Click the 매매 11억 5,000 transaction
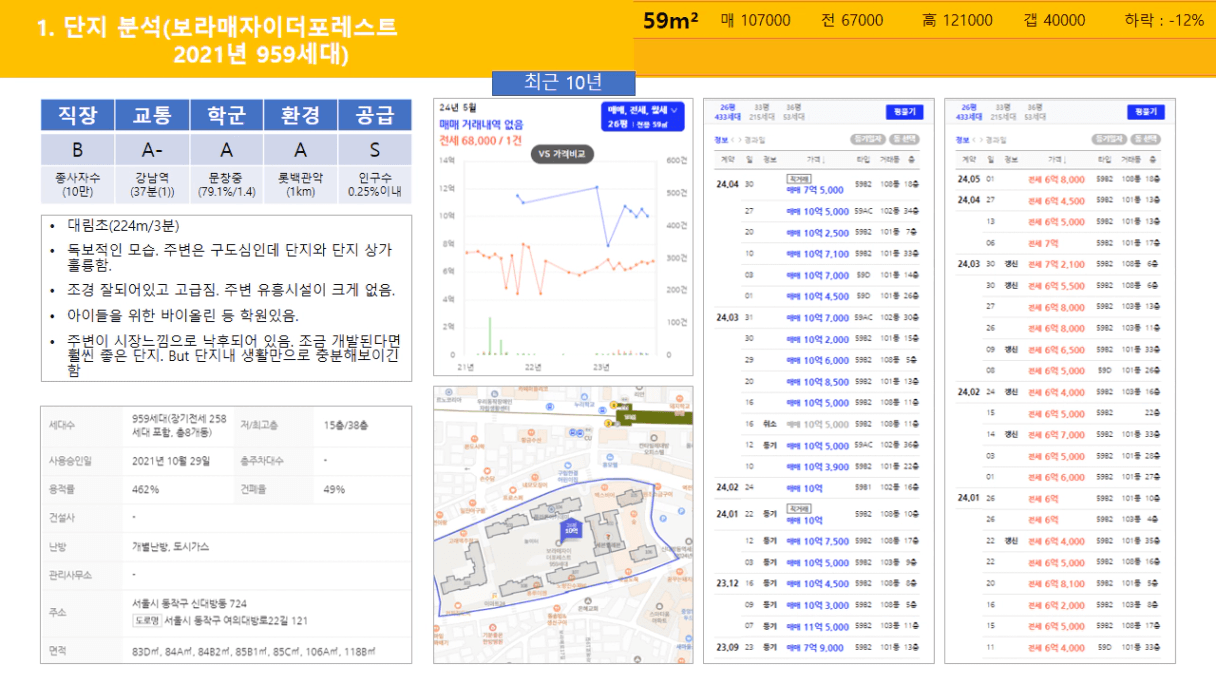The width and height of the screenshot is (1216, 684). 818,626
